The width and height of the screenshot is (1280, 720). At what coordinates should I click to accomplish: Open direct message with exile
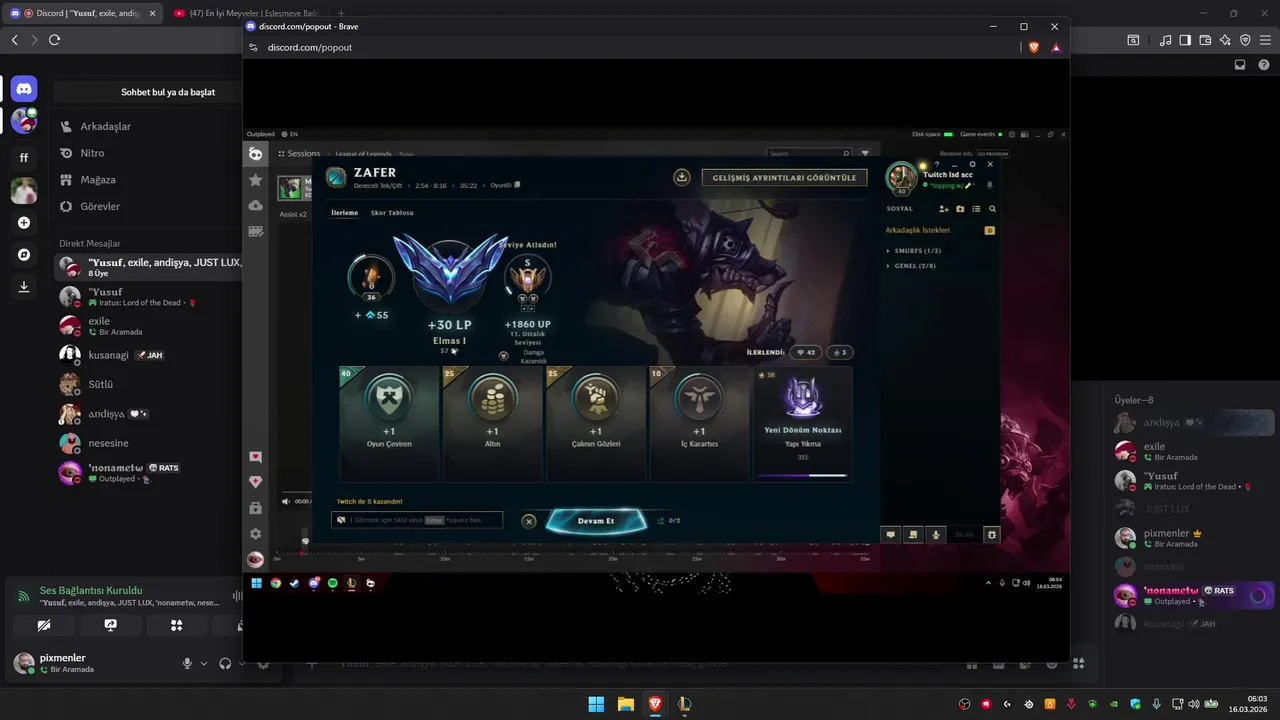[x=147, y=326]
